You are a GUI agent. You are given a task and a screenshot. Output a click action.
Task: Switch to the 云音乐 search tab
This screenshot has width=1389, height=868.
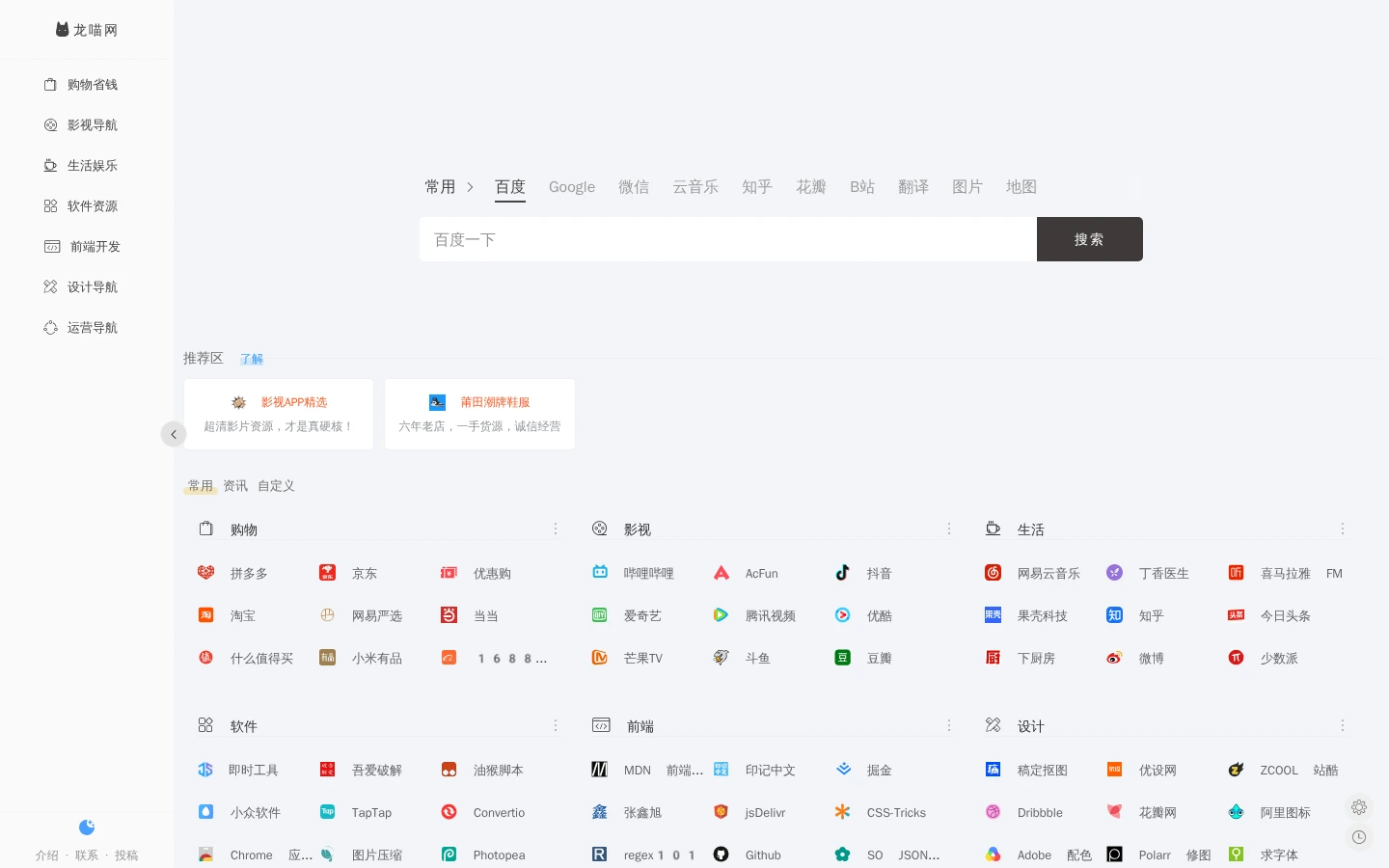point(695,187)
